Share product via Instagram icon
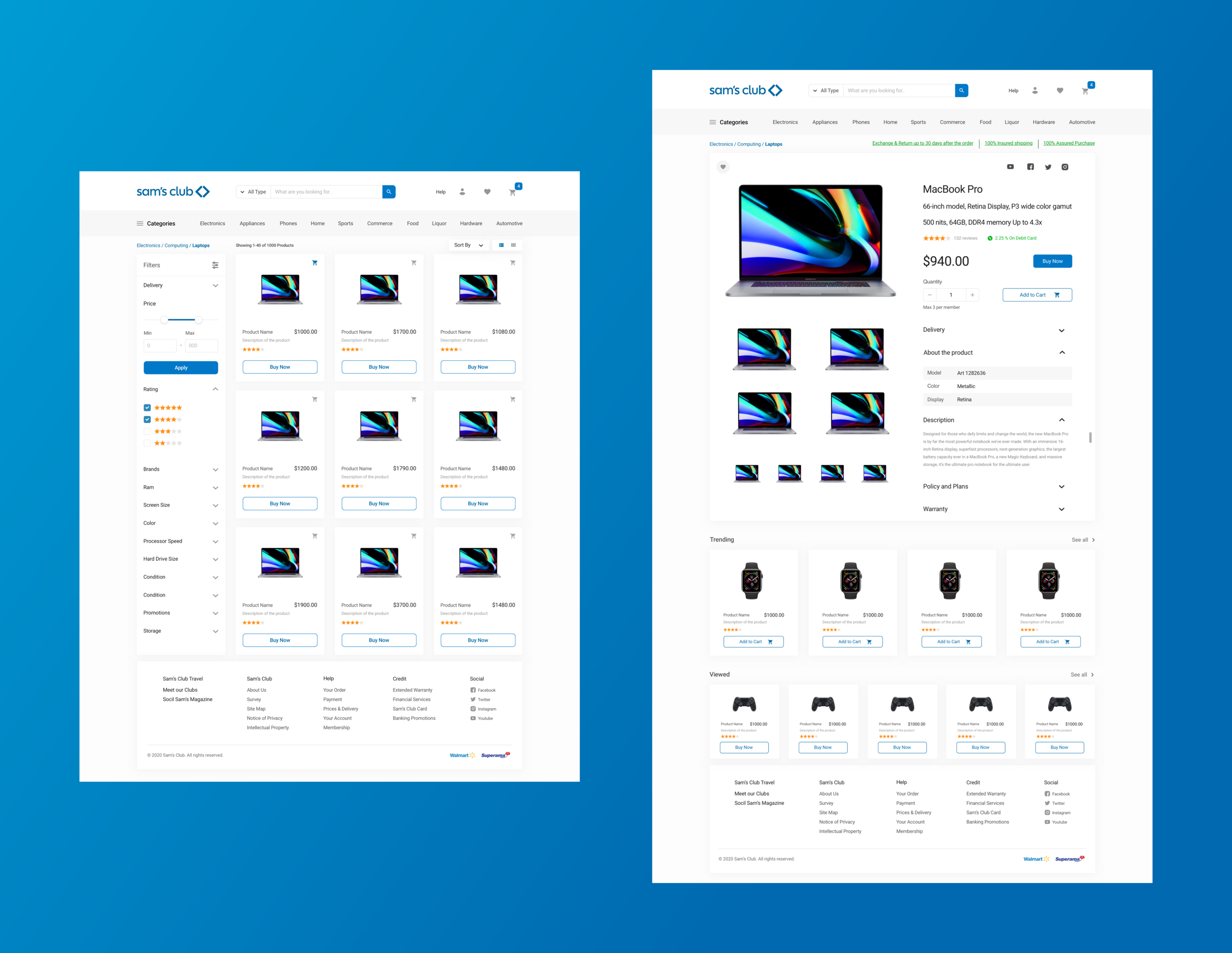The height and width of the screenshot is (953, 1232). 1064,167
